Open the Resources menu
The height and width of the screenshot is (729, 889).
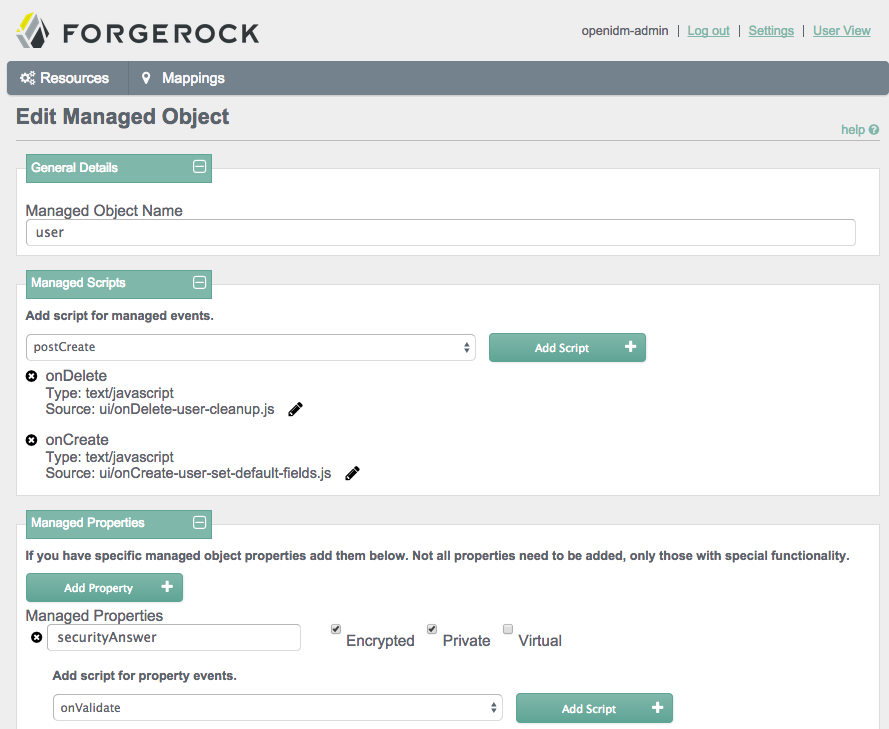67,78
